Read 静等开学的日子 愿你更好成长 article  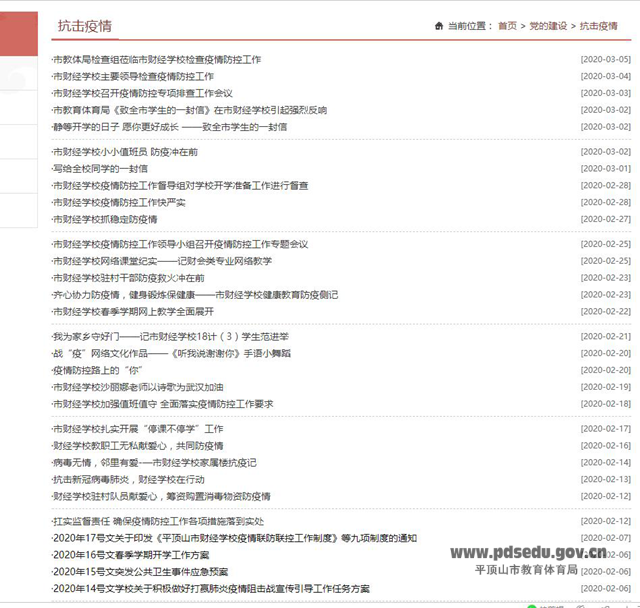coord(169,127)
